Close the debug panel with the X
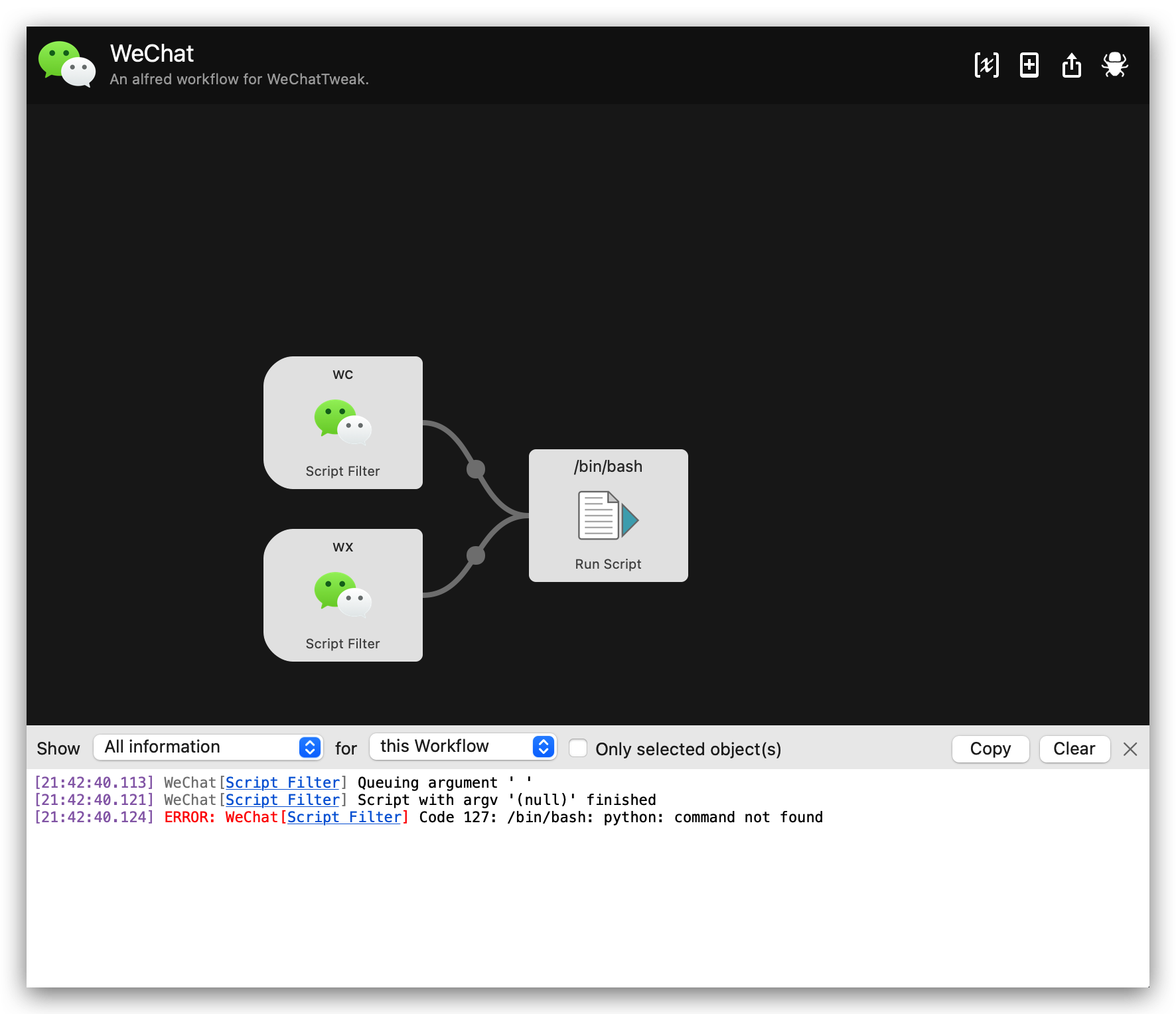 click(x=1130, y=749)
